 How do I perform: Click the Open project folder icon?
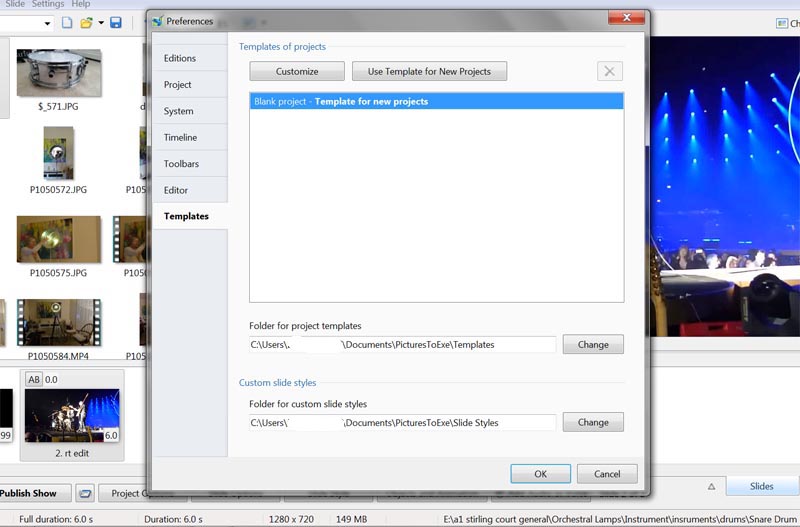[86, 23]
